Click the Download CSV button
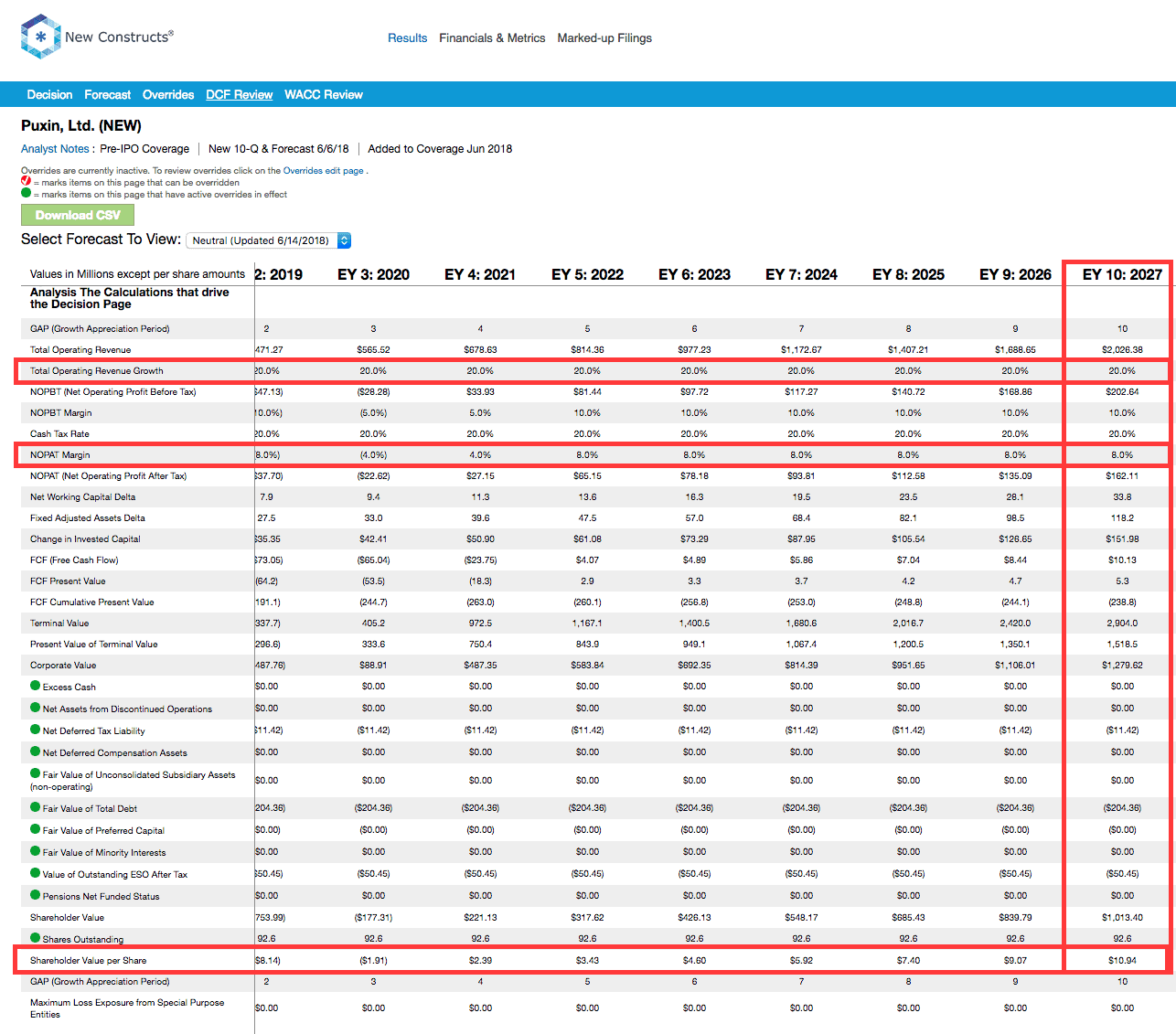This screenshot has height=1034, width=1176. click(x=78, y=215)
